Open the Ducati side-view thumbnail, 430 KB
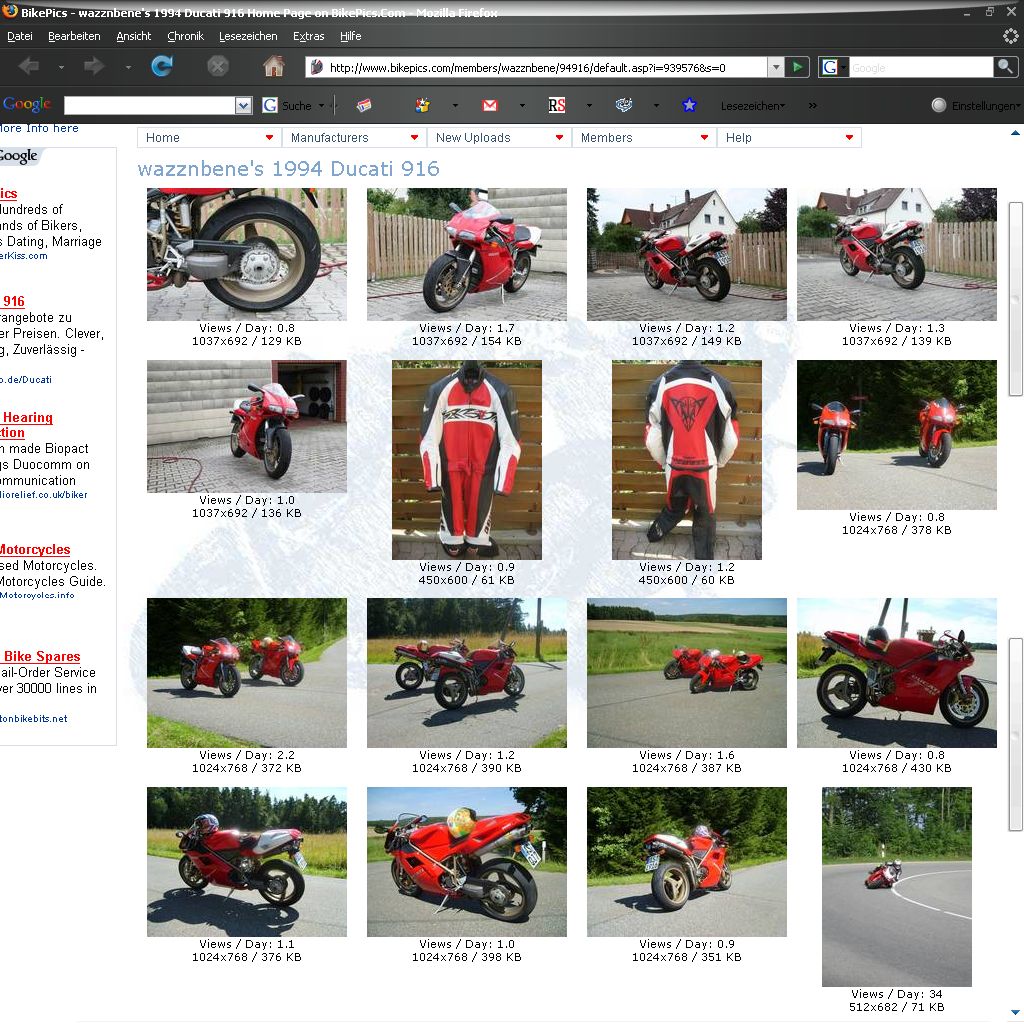This screenshot has height=1024, width=1024. 897,673
